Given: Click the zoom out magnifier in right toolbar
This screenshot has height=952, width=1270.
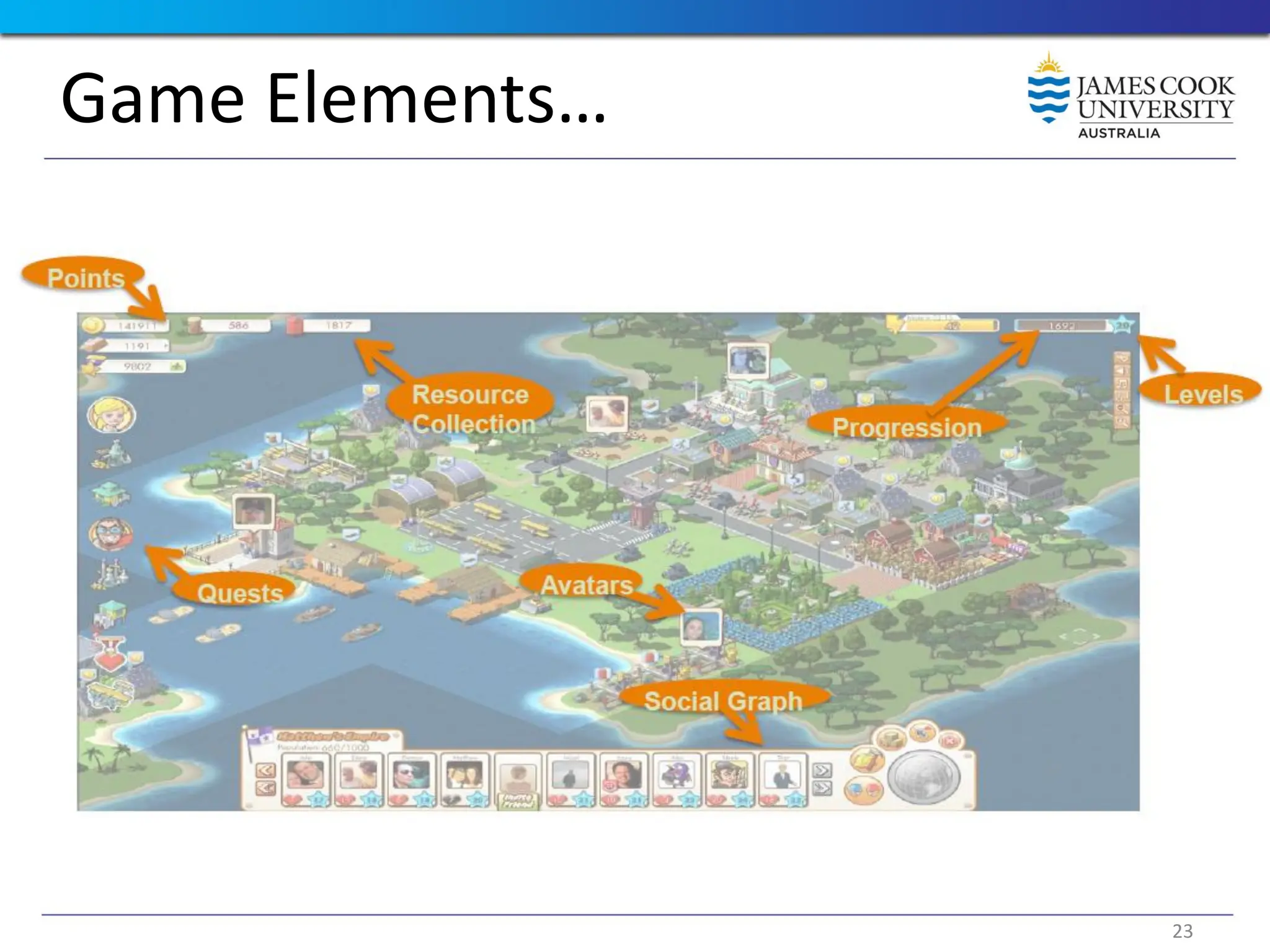Looking at the screenshot, I should coord(1122,408).
